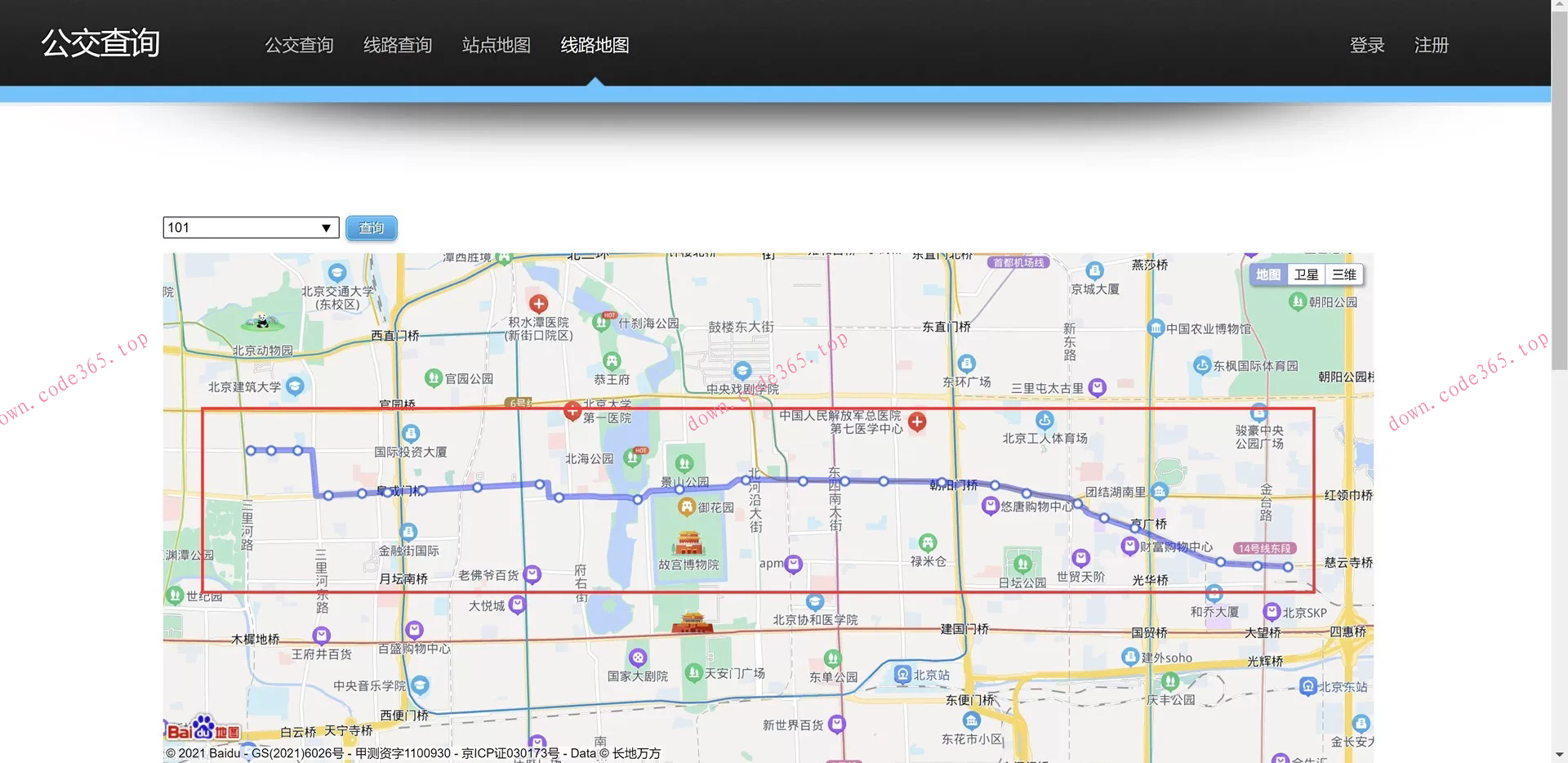This screenshot has width=1568, height=763.
Task: Click the 景山公园 park icon
Action: (684, 463)
